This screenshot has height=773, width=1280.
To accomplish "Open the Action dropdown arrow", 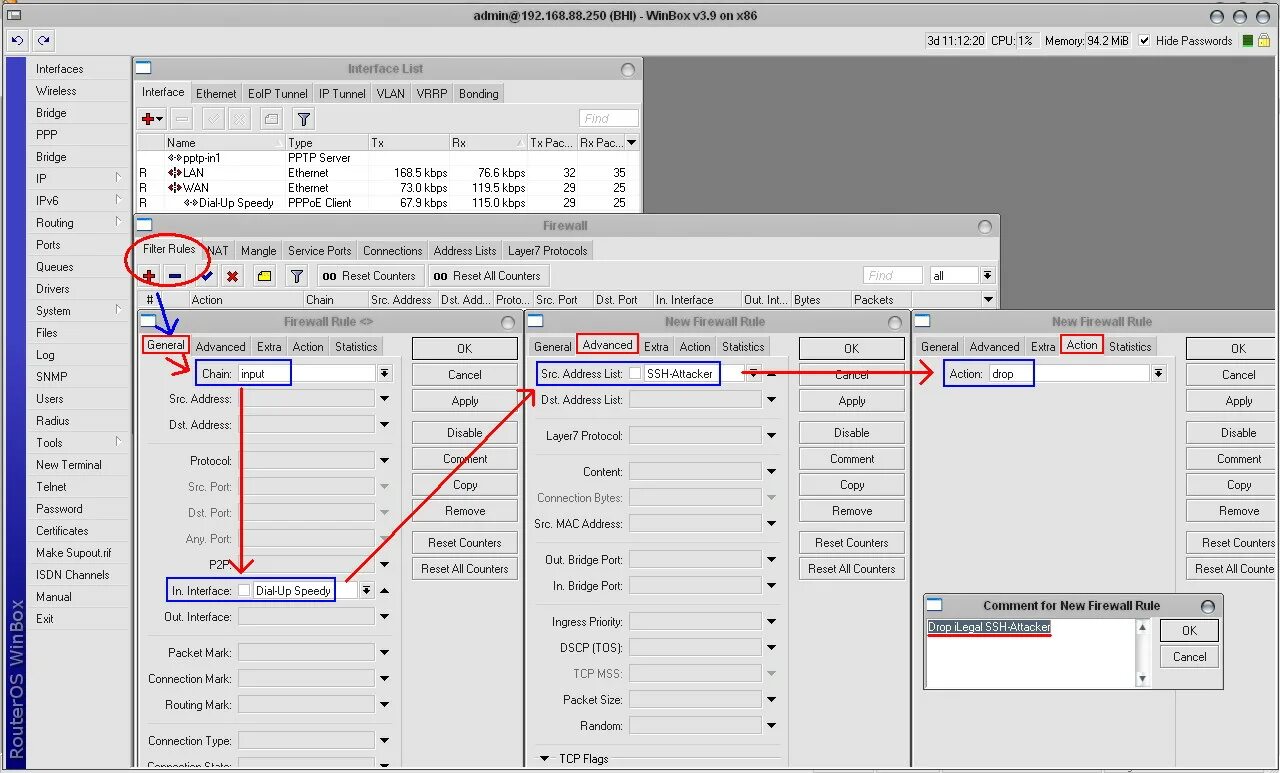I will [1158, 373].
